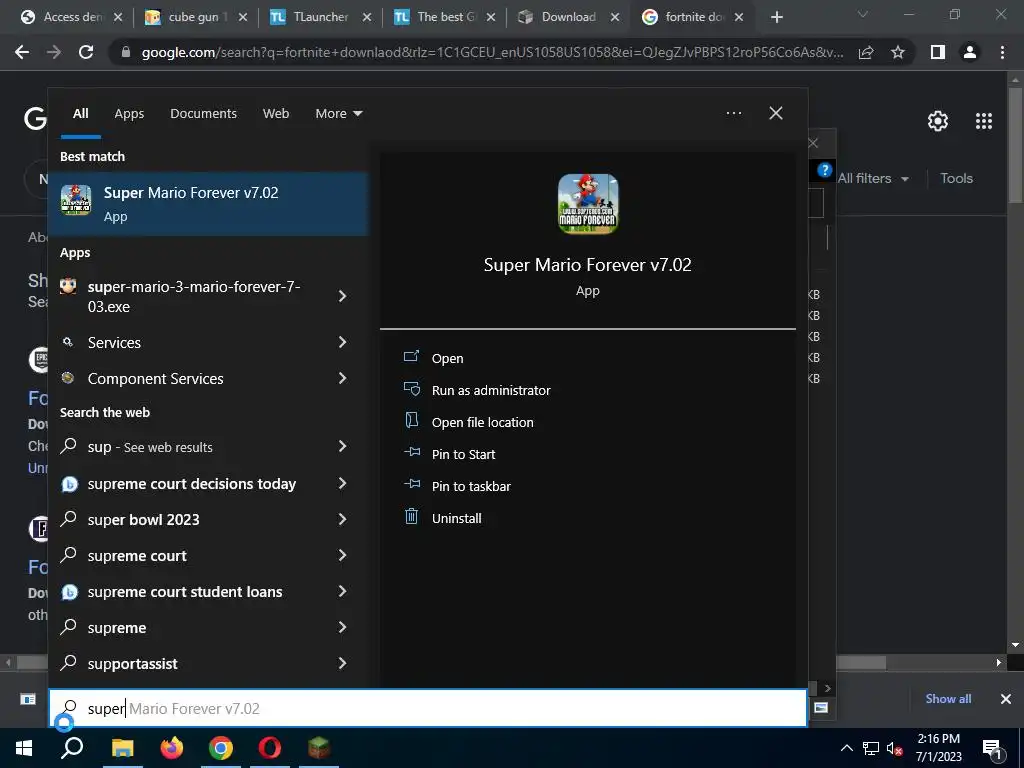This screenshot has height=768, width=1024.
Task: Launch Firefox from the taskbar
Action: tap(172, 748)
